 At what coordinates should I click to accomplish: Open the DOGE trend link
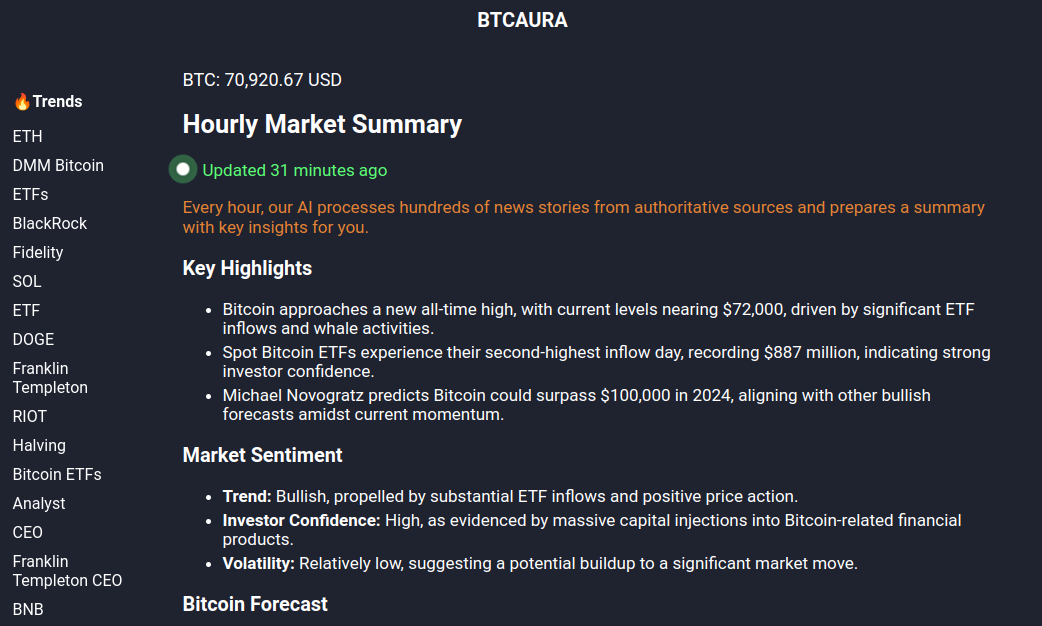click(33, 340)
